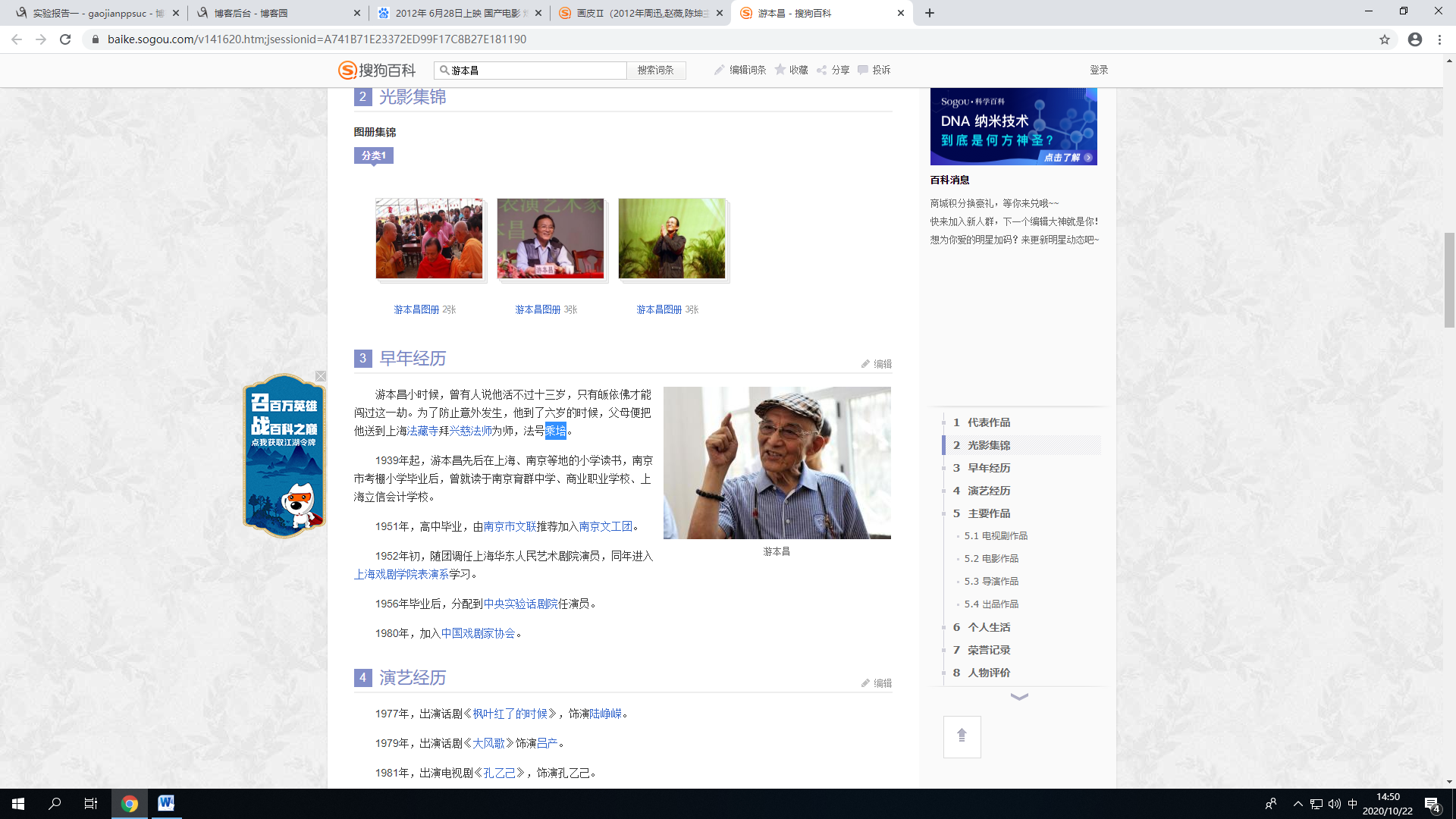Open the 上海戏剧学院表演系 link

point(401,574)
